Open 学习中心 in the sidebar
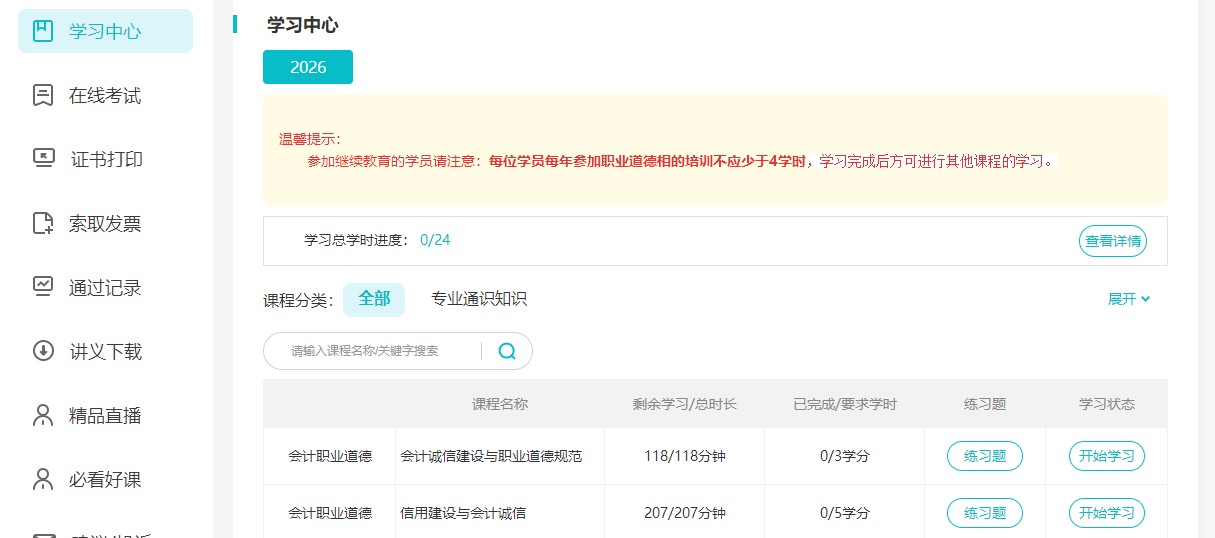Screen dimensions: 1215x538 (x=105, y=31)
